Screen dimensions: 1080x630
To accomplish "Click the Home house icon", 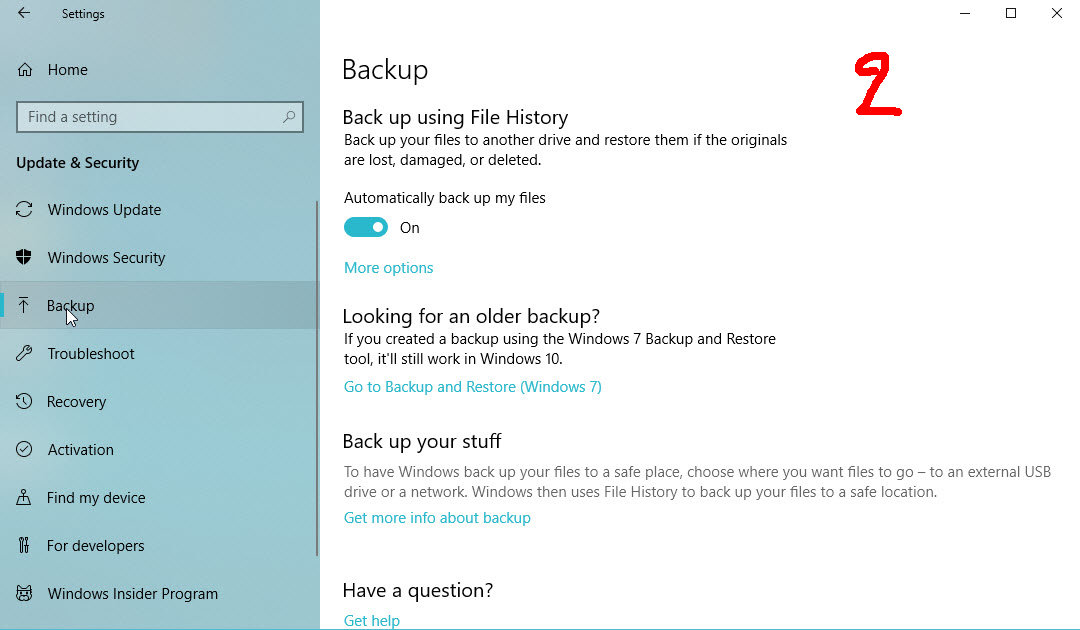I will point(25,70).
